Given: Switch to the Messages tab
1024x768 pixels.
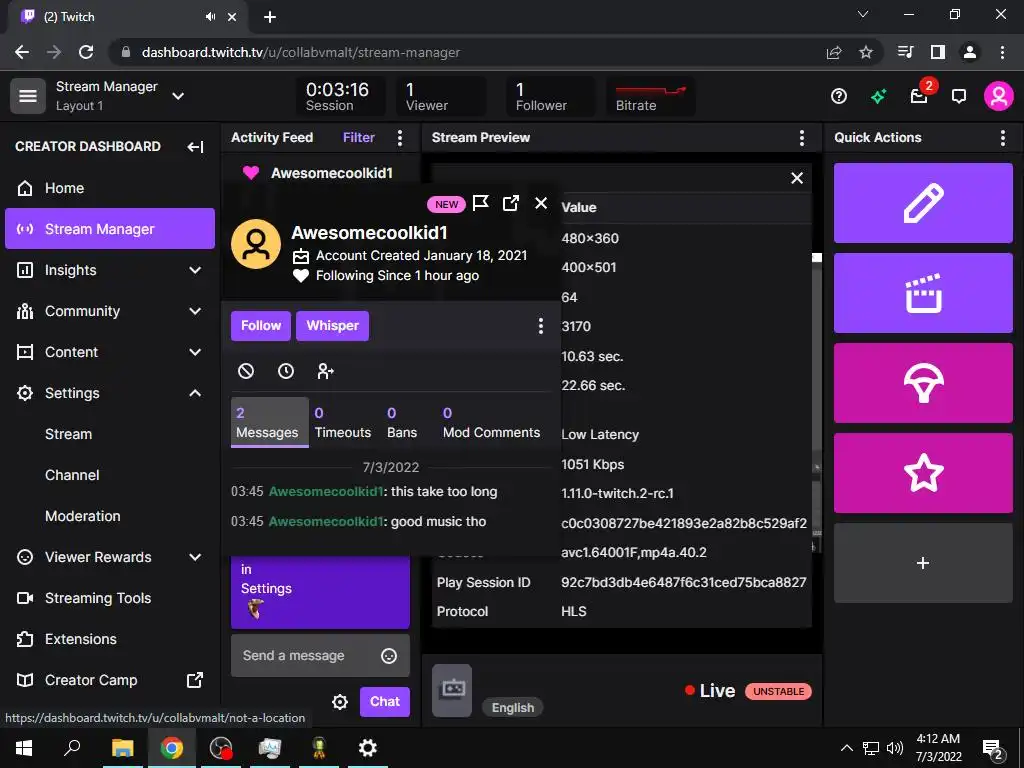Looking at the screenshot, I should click(x=268, y=423).
